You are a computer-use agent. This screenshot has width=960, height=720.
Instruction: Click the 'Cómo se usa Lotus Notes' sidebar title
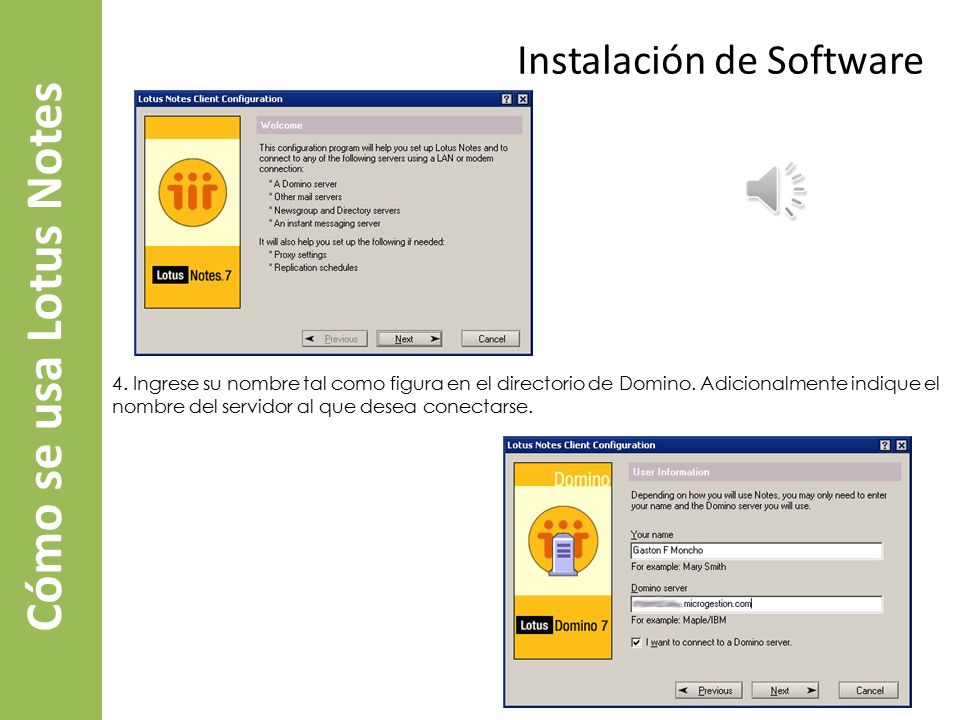[x=45, y=356]
